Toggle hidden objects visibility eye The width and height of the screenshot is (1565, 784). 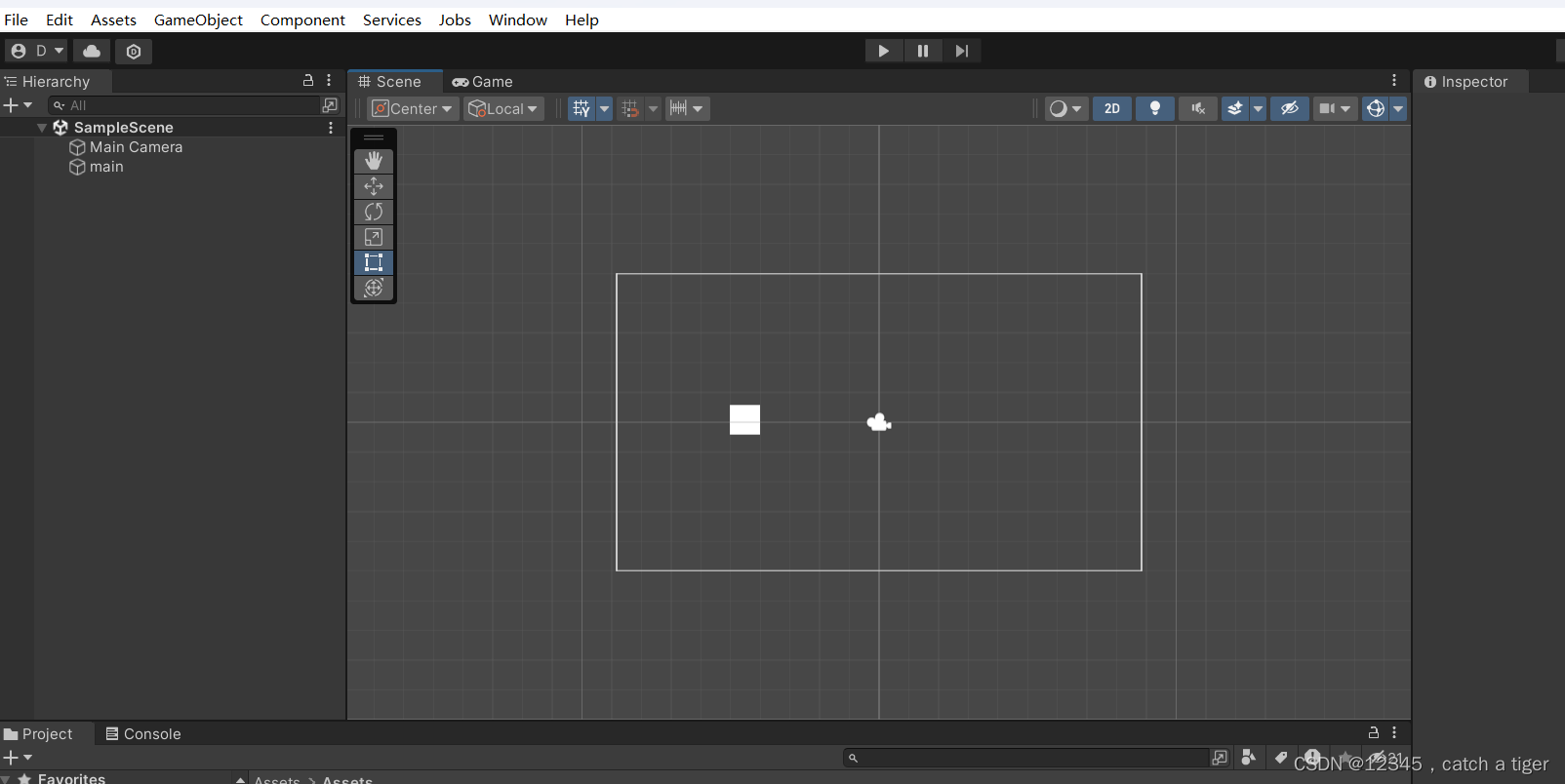1290,108
